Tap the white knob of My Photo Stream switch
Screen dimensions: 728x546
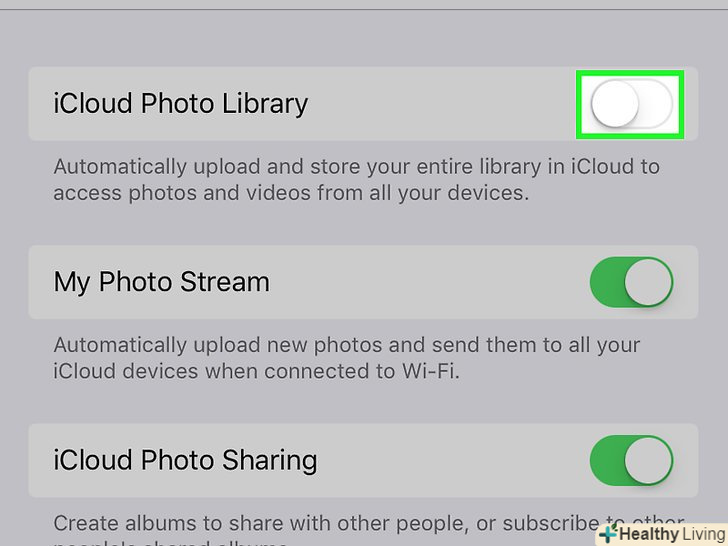coord(649,282)
